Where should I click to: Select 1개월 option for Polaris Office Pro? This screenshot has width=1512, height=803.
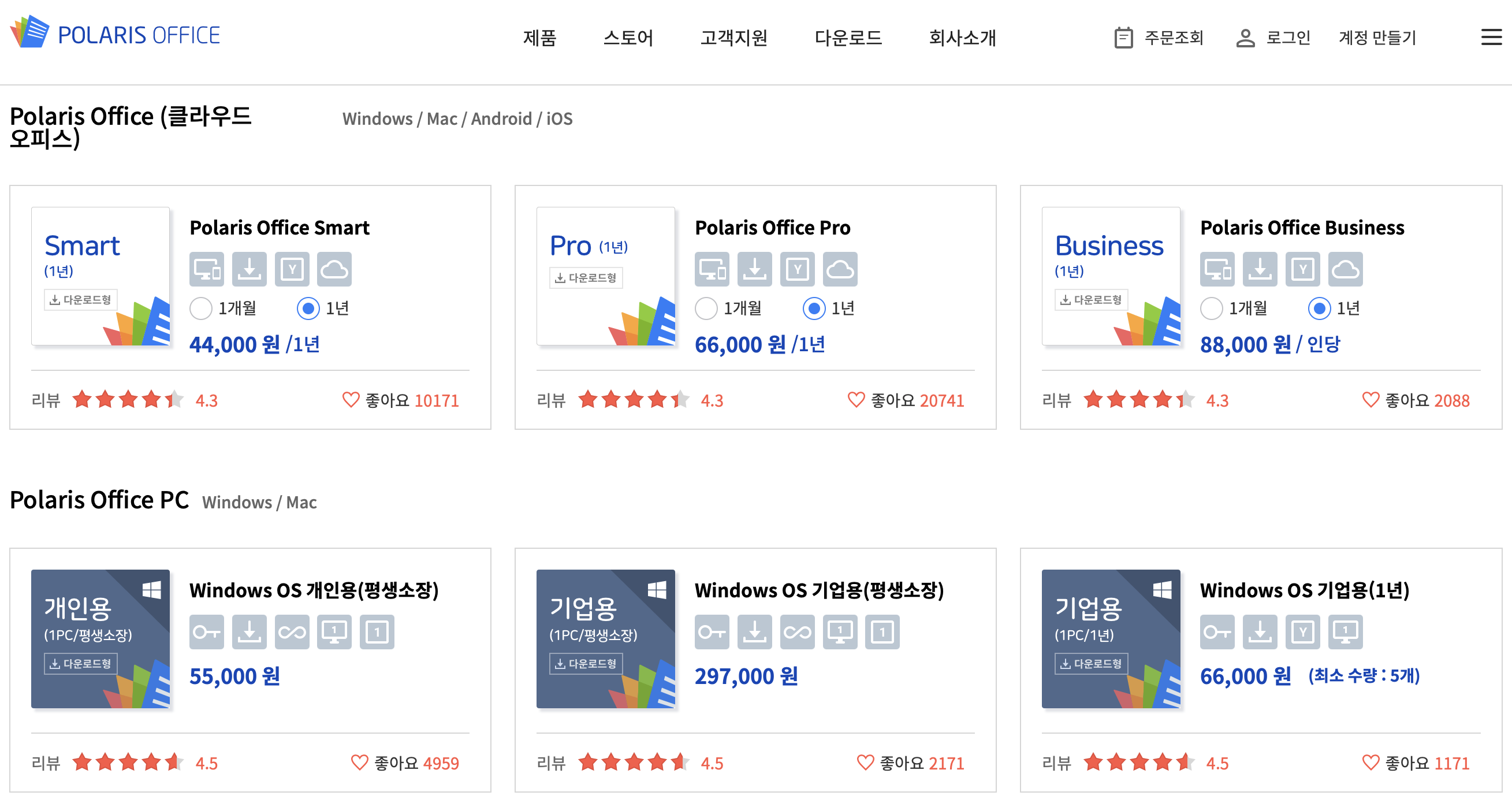(706, 308)
